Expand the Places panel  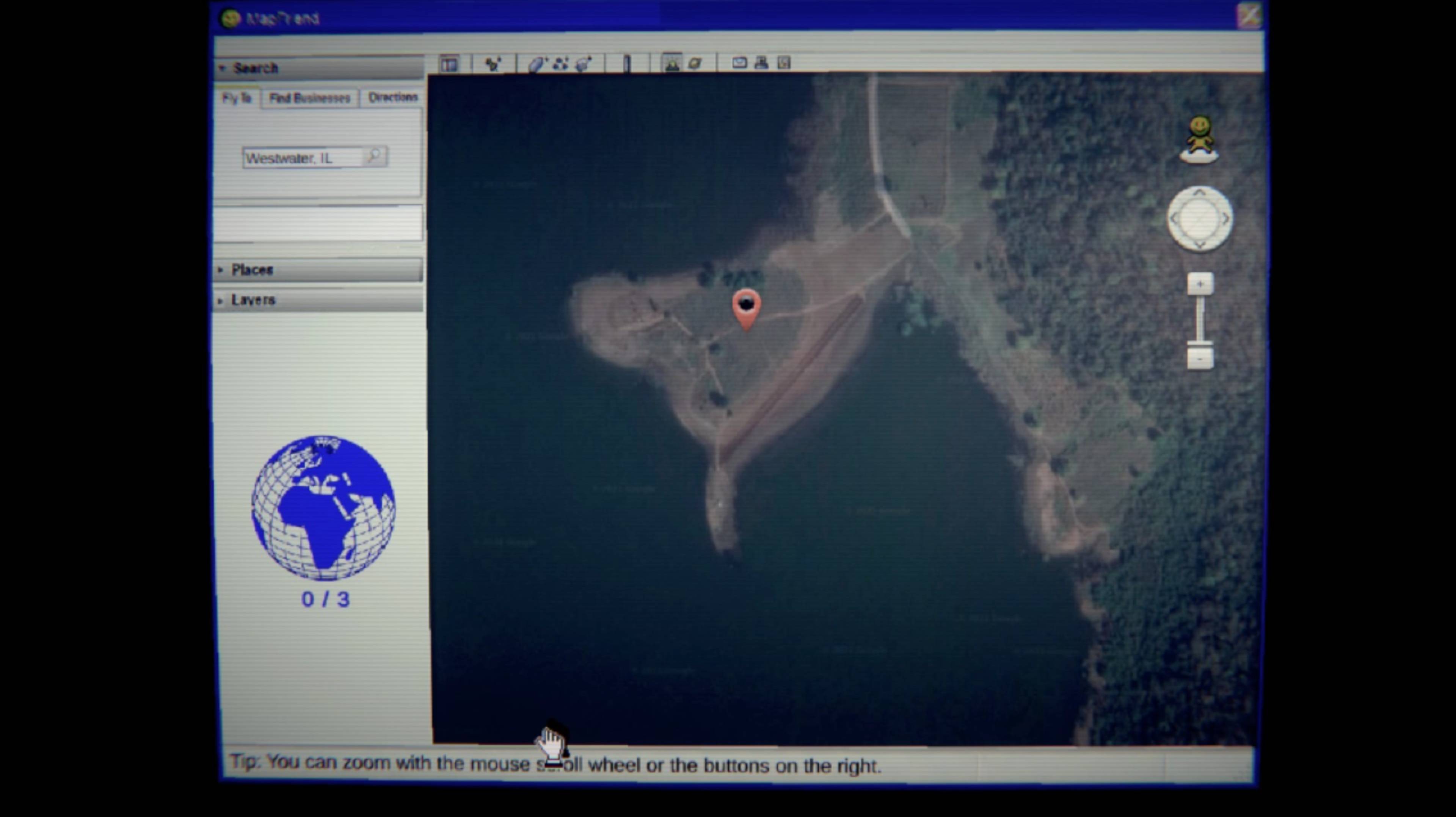click(318, 270)
